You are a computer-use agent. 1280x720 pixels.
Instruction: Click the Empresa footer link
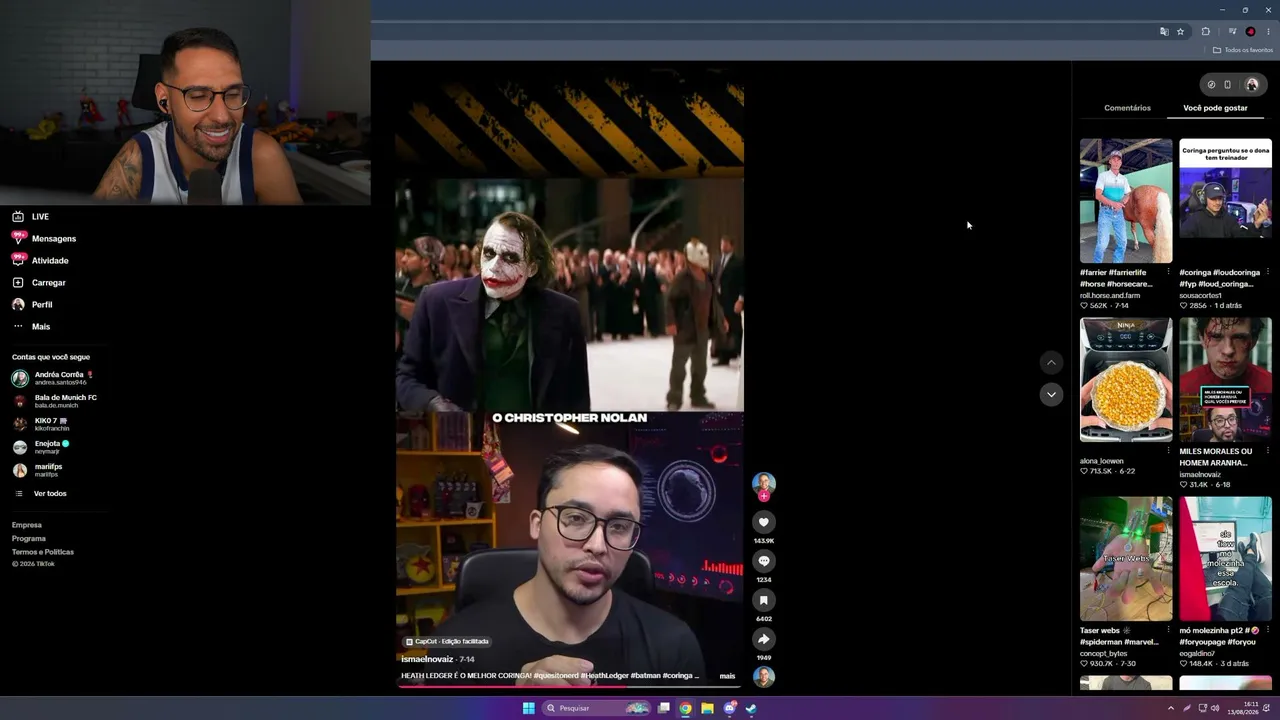point(27,525)
